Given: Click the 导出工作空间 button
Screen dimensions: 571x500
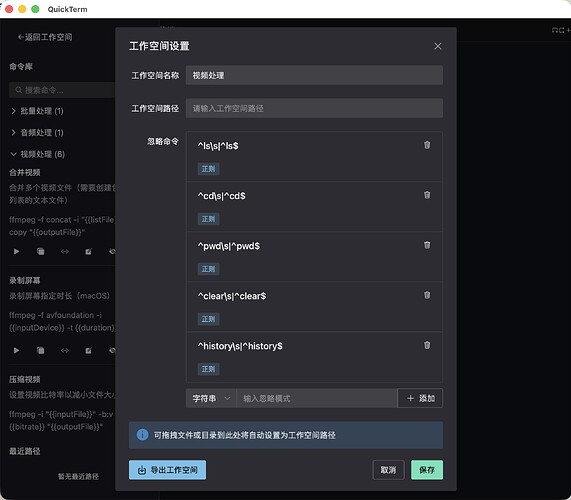Looking at the screenshot, I should 167,470.
